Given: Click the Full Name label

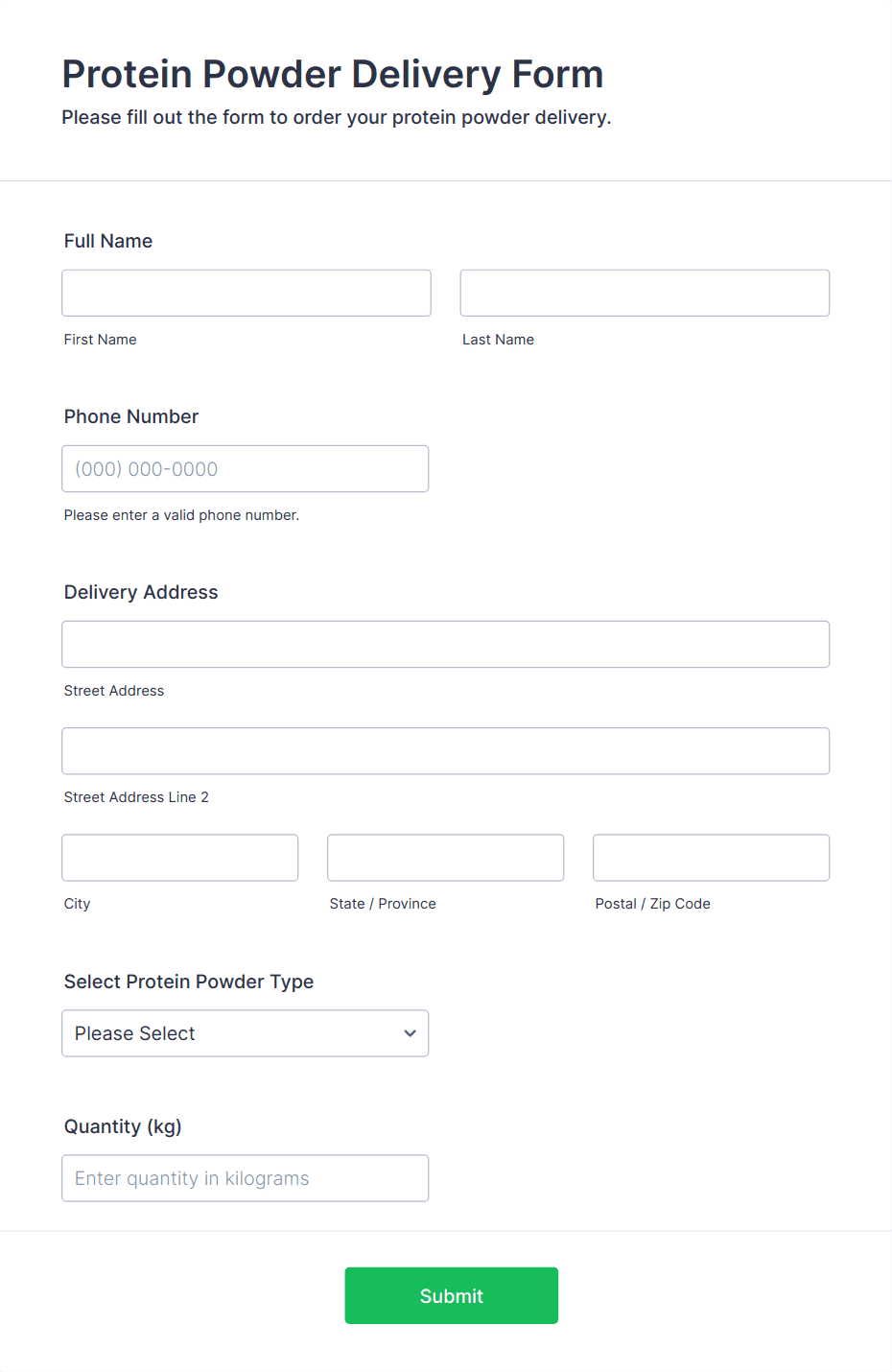Looking at the screenshot, I should click(x=108, y=241).
